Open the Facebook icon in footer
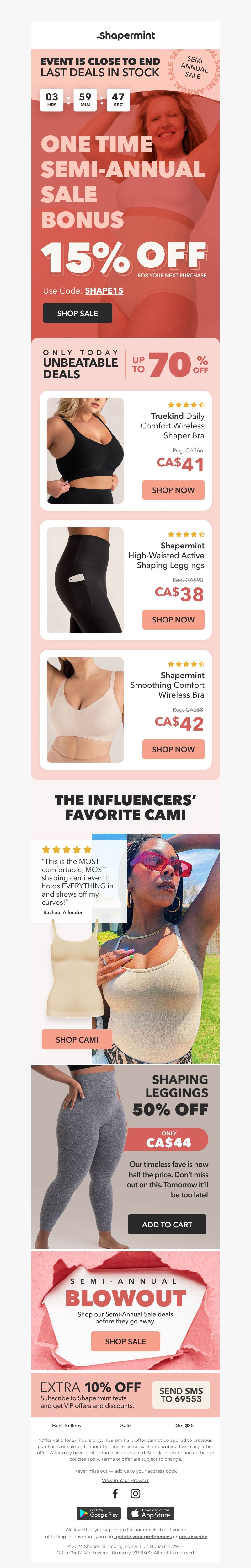This screenshot has width=251, height=1568. pos(115,1493)
